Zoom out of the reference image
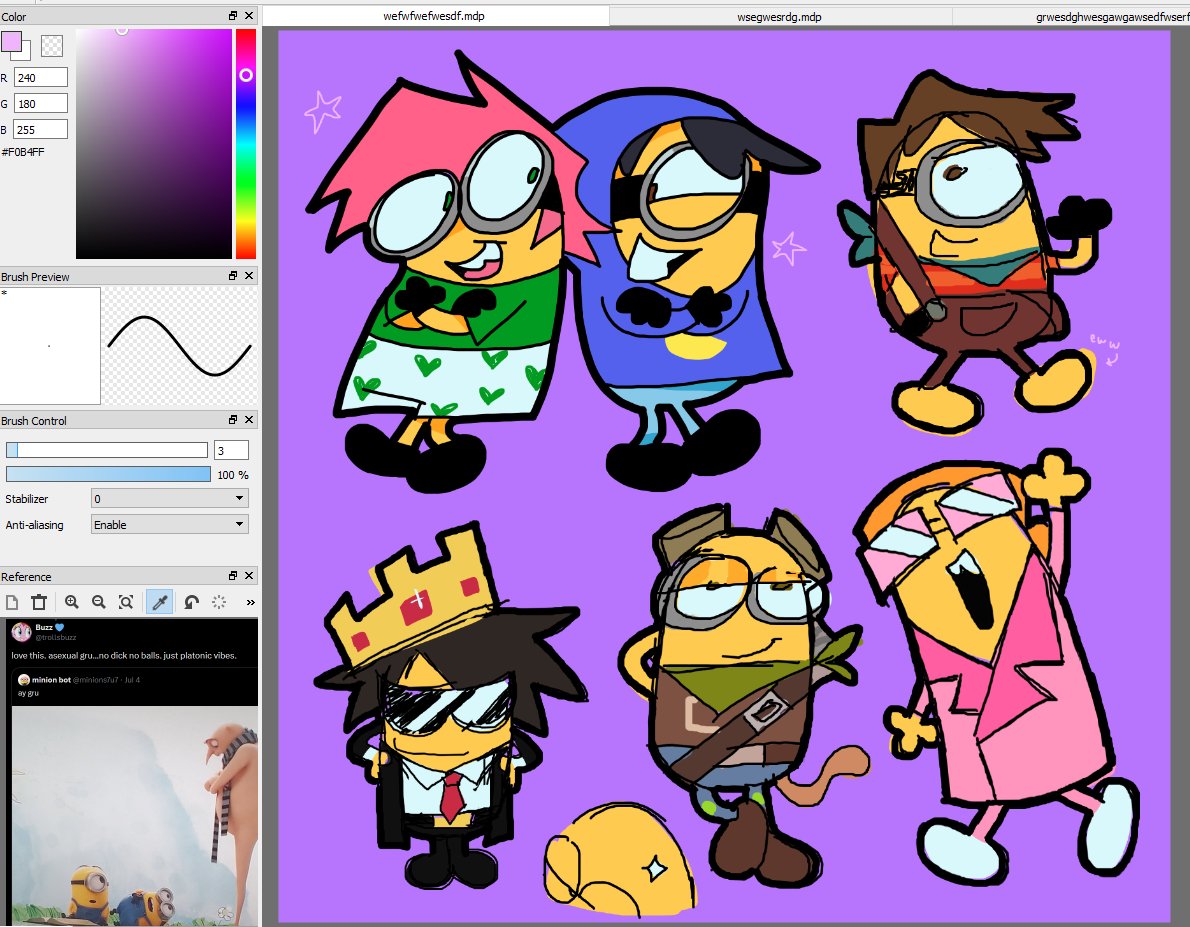 [x=99, y=602]
